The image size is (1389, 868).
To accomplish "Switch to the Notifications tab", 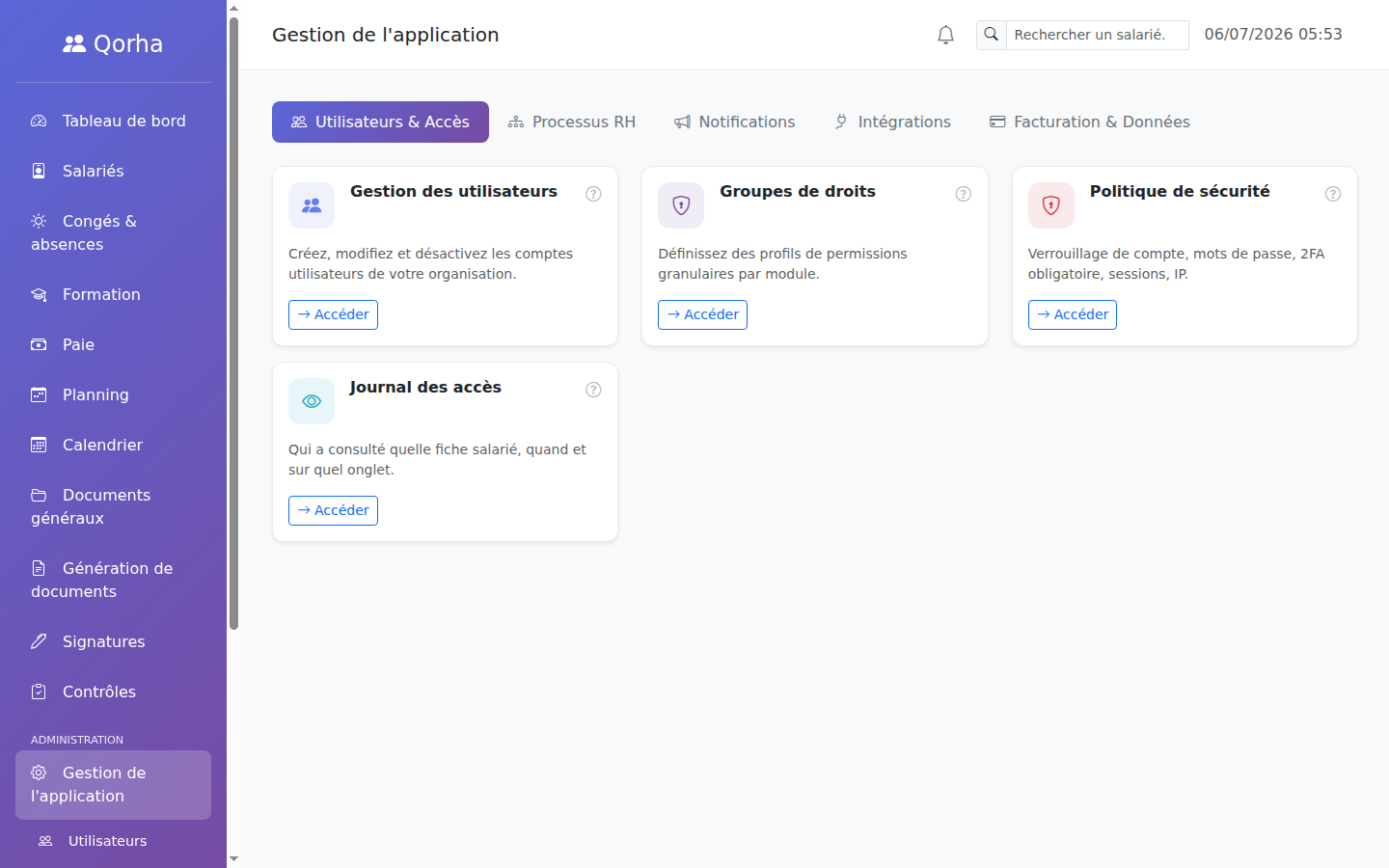I will pos(735,122).
